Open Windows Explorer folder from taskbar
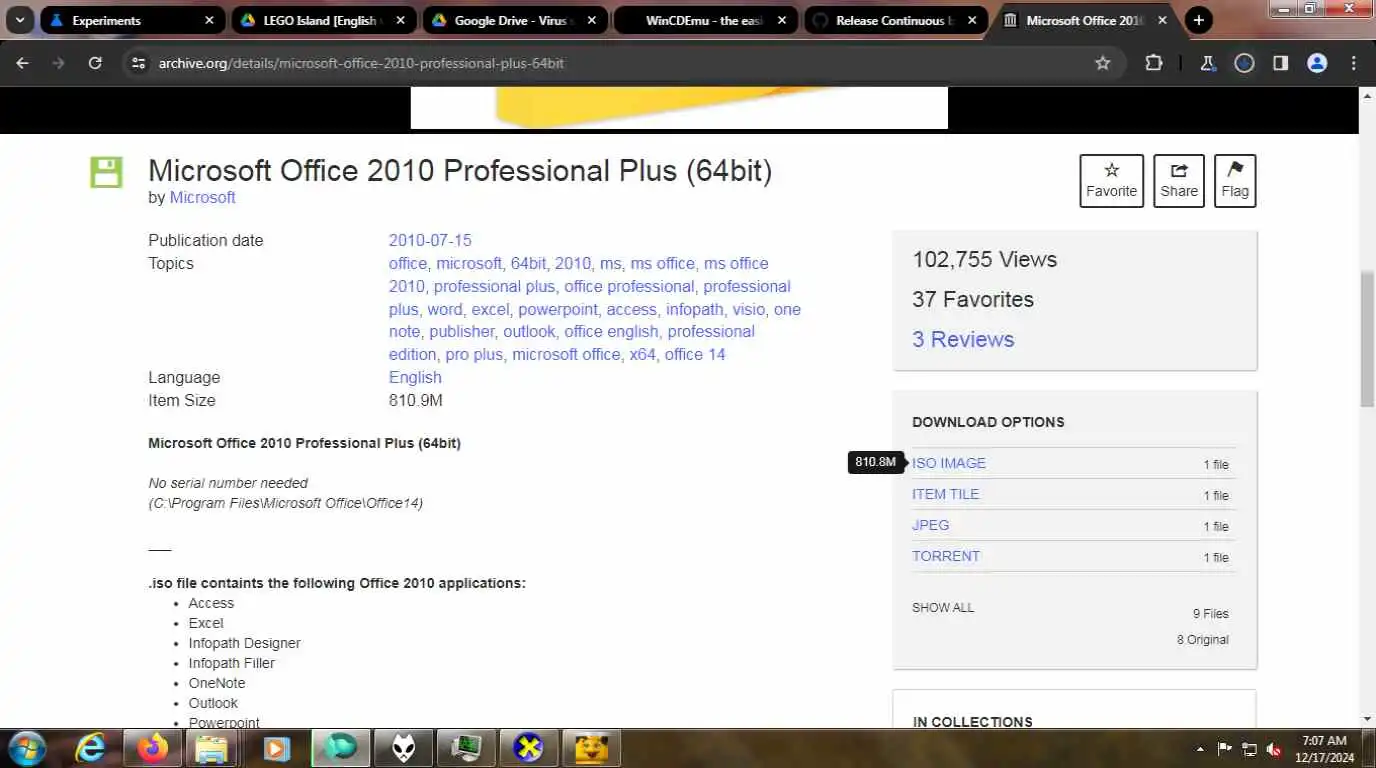 click(212, 748)
